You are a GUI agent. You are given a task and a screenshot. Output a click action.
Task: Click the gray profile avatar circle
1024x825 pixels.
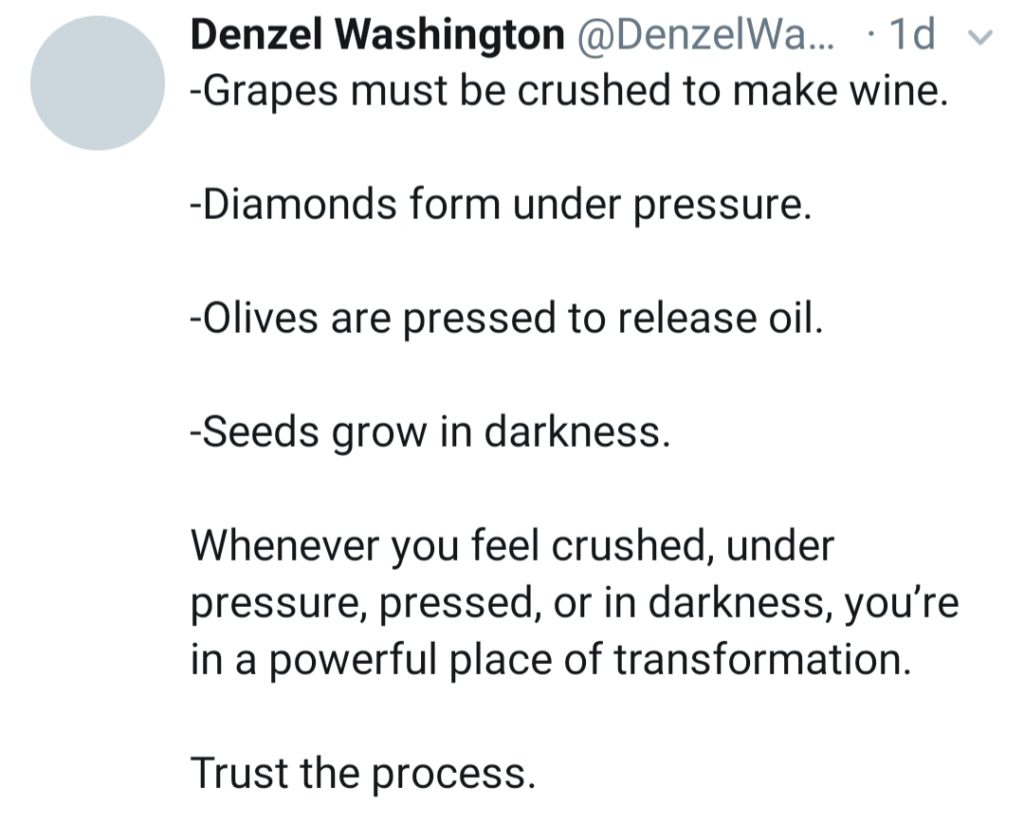click(97, 84)
